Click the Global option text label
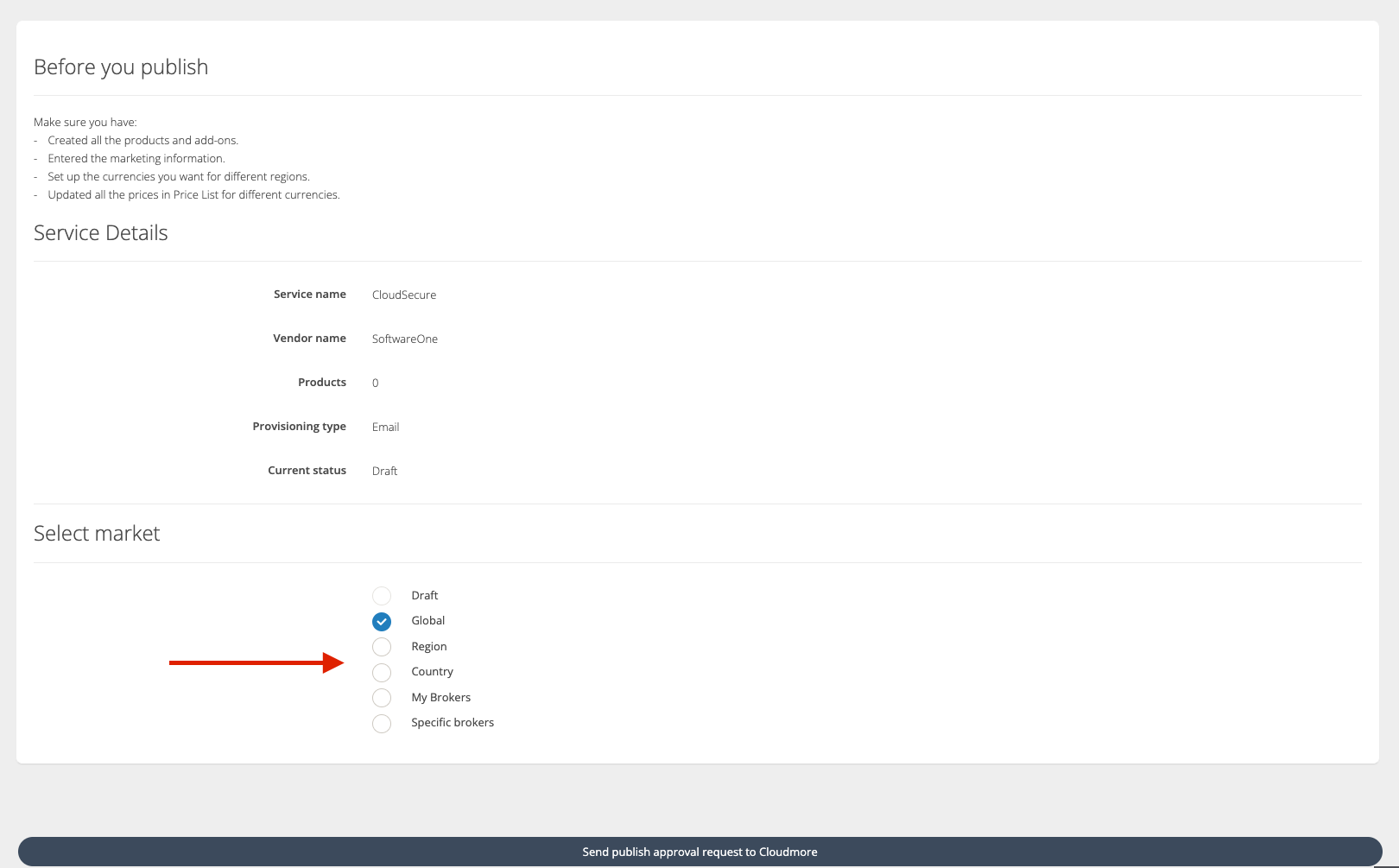This screenshot has height=868, width=1399. point(427,620)
